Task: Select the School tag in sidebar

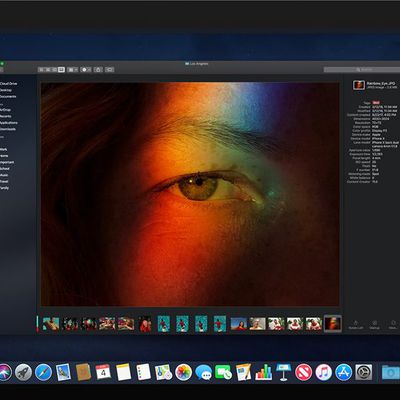Action: [x=5, y=169]
